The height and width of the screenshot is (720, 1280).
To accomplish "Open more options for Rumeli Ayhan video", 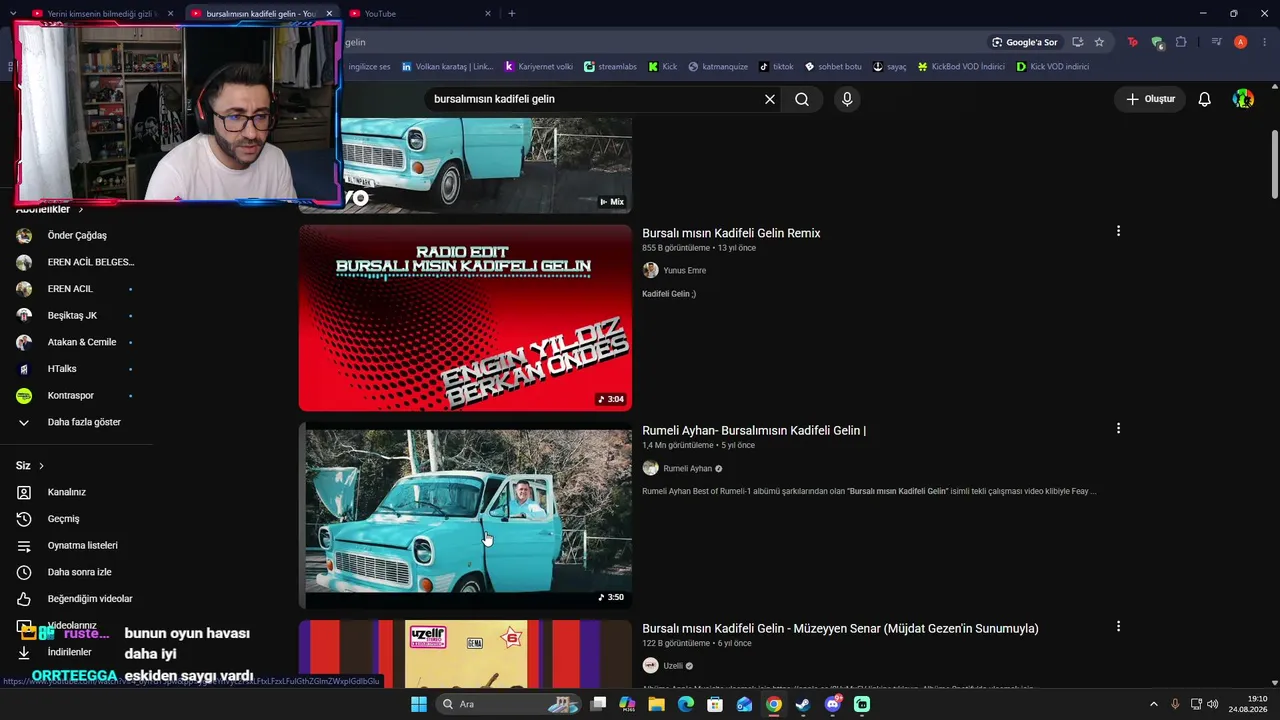I will pos(1118,428).
